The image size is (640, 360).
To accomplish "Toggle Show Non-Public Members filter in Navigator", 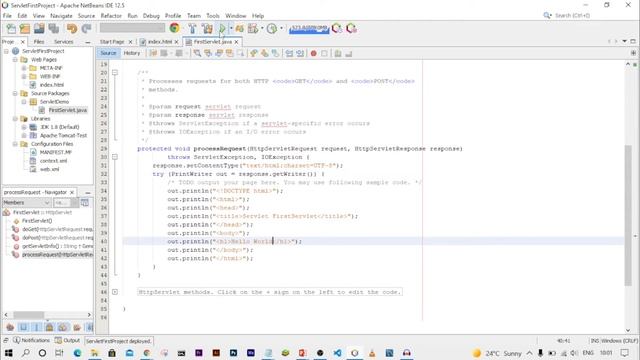I will [50, 327].
